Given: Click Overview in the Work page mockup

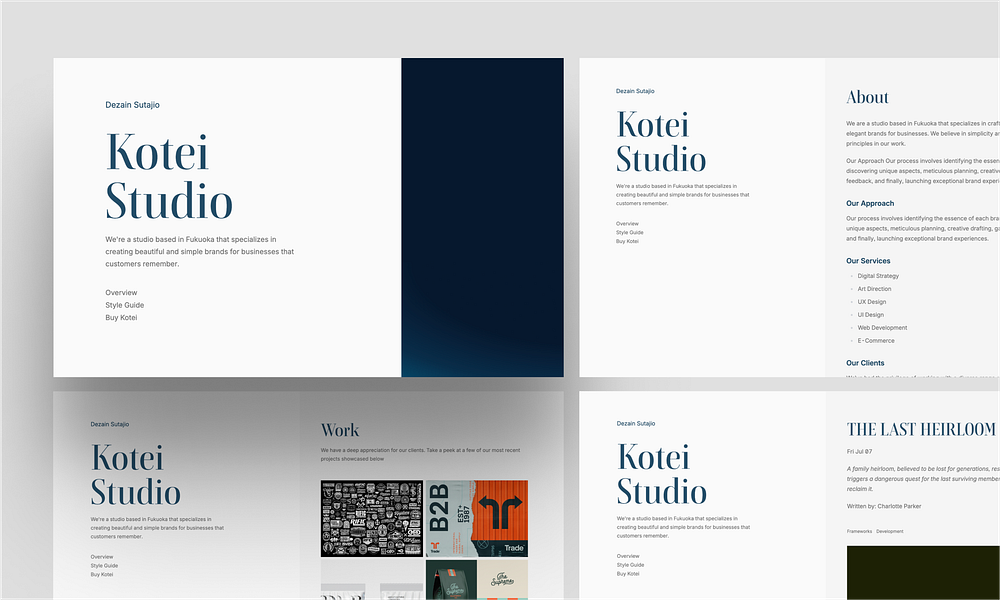Looking at the screenshot, I should click(x=102, y=557).
